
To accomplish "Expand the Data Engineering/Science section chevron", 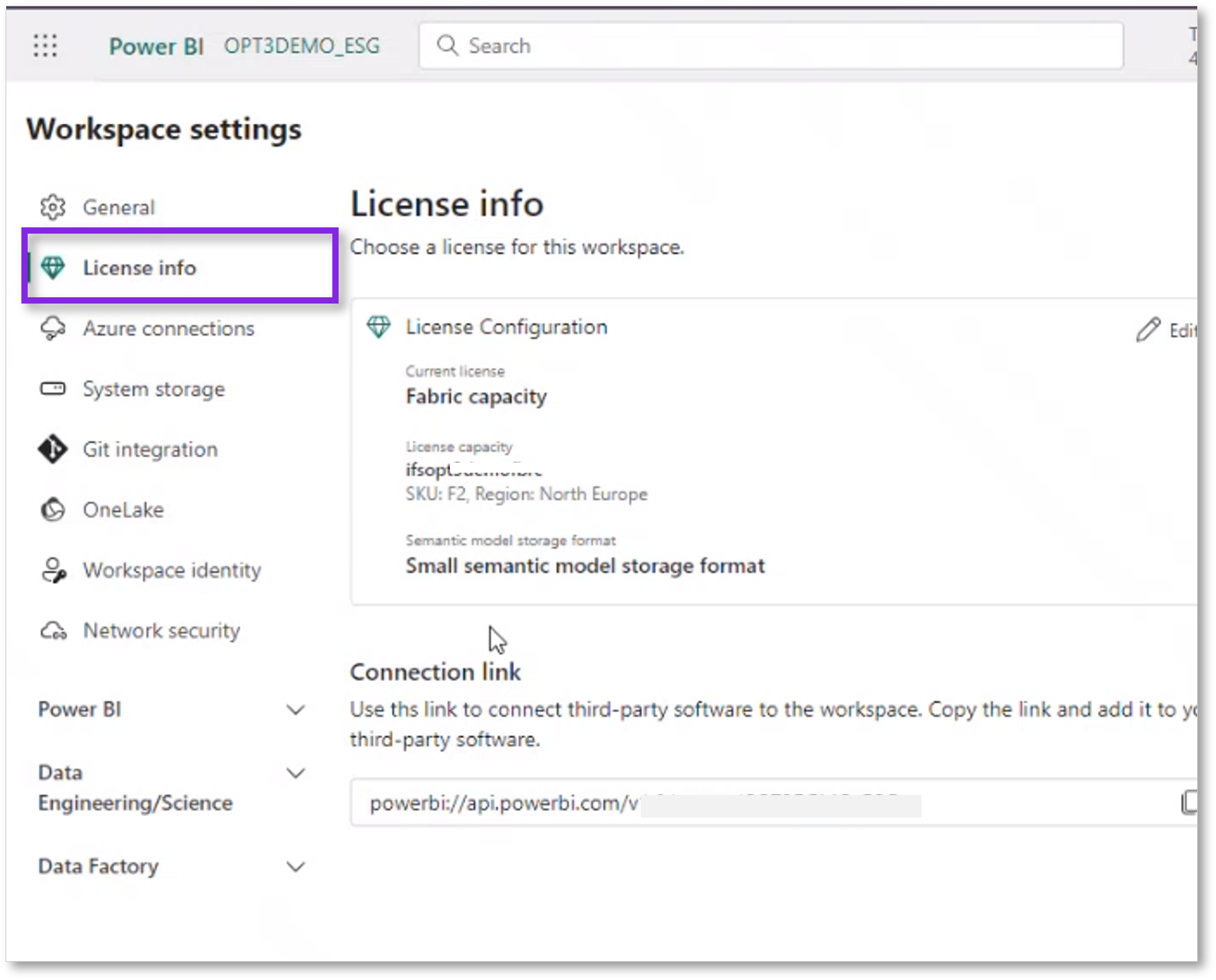I will (296, 773).
